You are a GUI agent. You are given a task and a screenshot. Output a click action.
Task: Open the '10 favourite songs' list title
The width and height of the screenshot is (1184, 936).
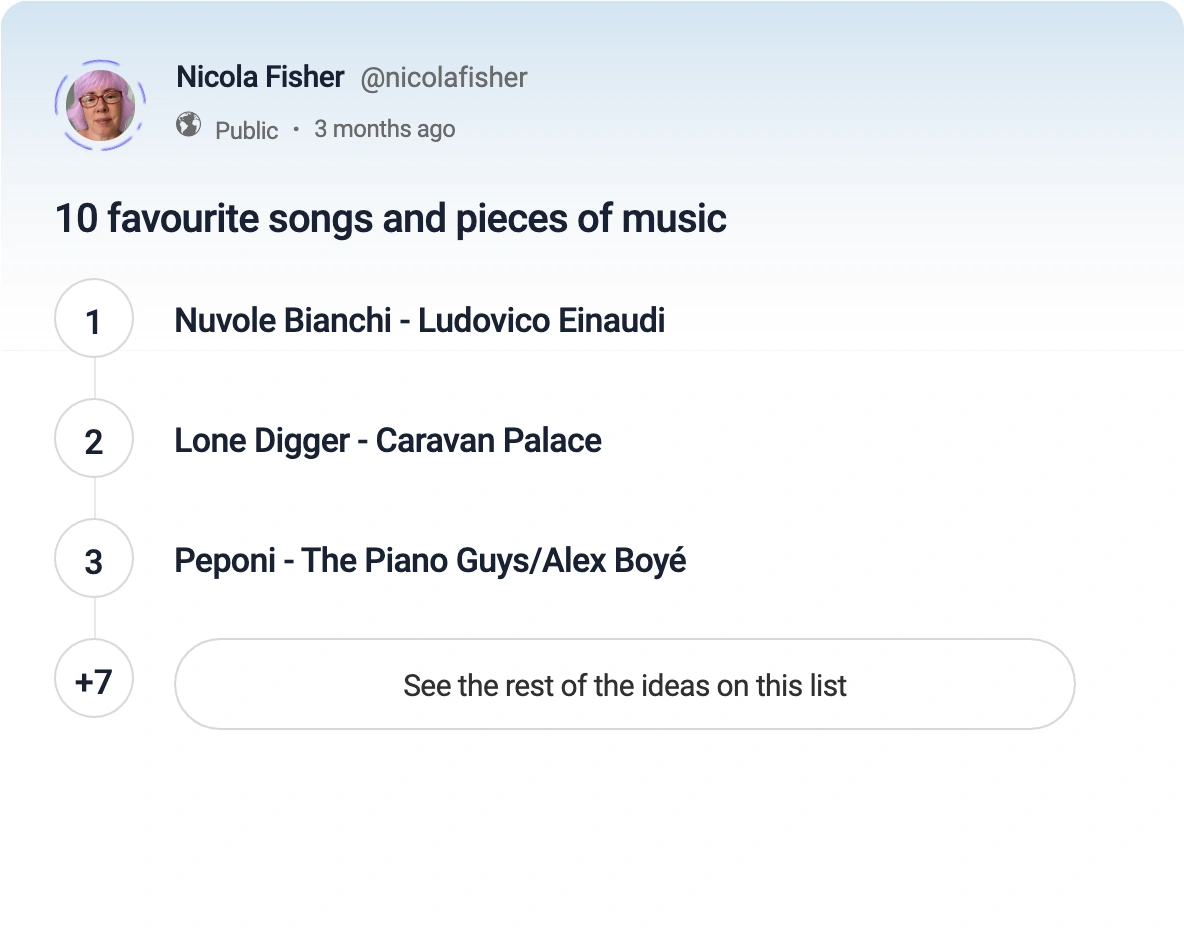(390, 218)
